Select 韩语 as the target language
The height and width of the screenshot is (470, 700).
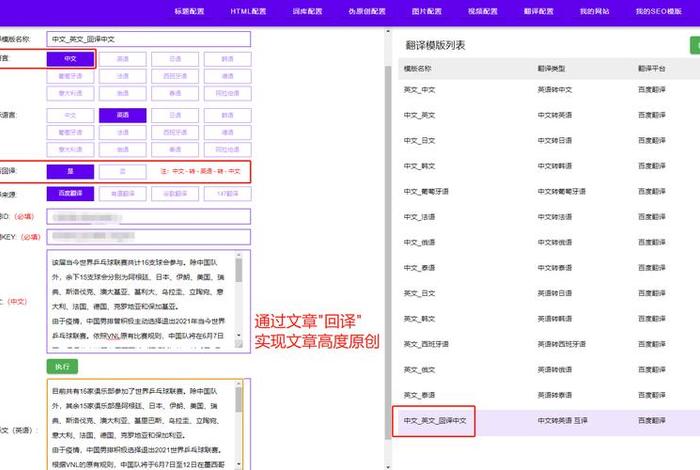point(228,115)
